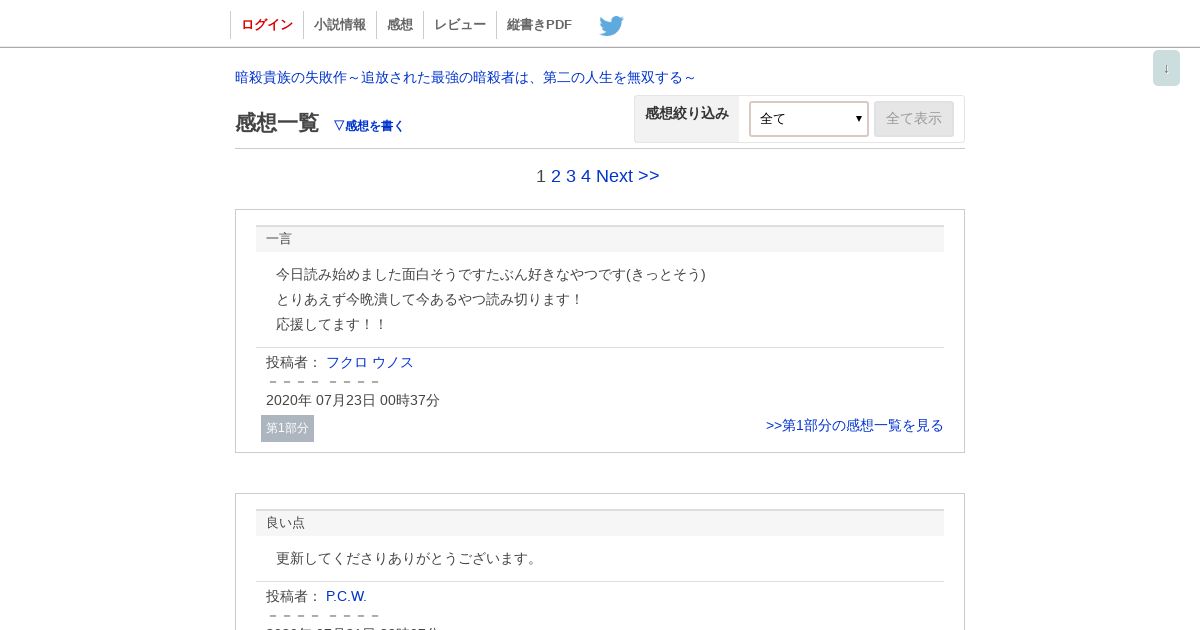
Task: Click the Twitter bird icon
Action: pyautogui.click(x=611, y=25)
